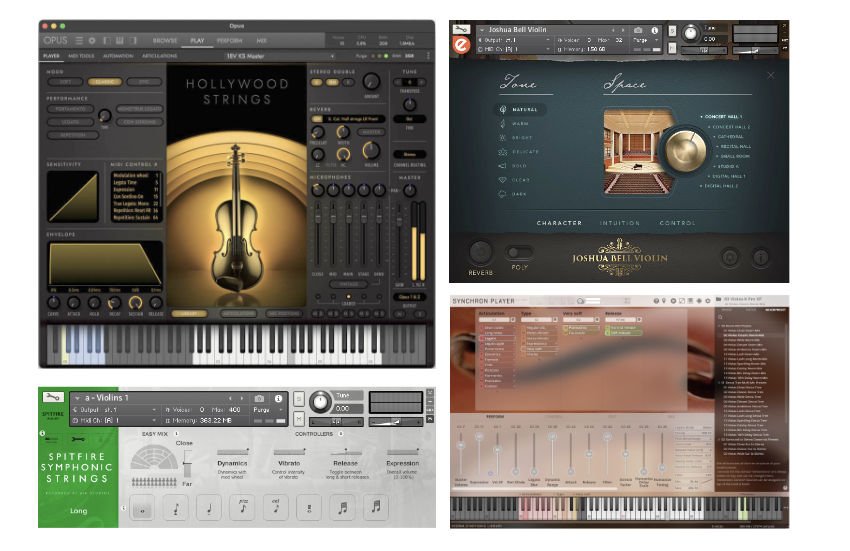Switch to the Mix tab in Opus

pos(261,41)
